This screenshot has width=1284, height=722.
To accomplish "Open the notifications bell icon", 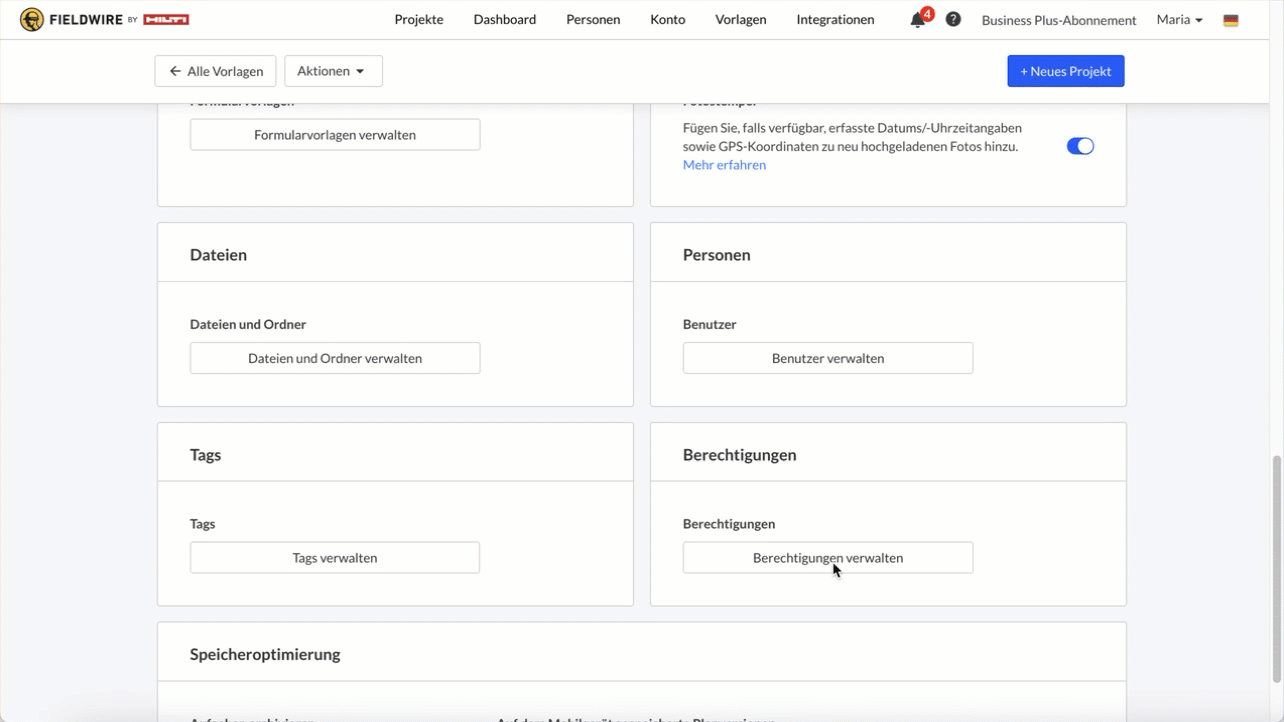I will (x=917, y=20).
